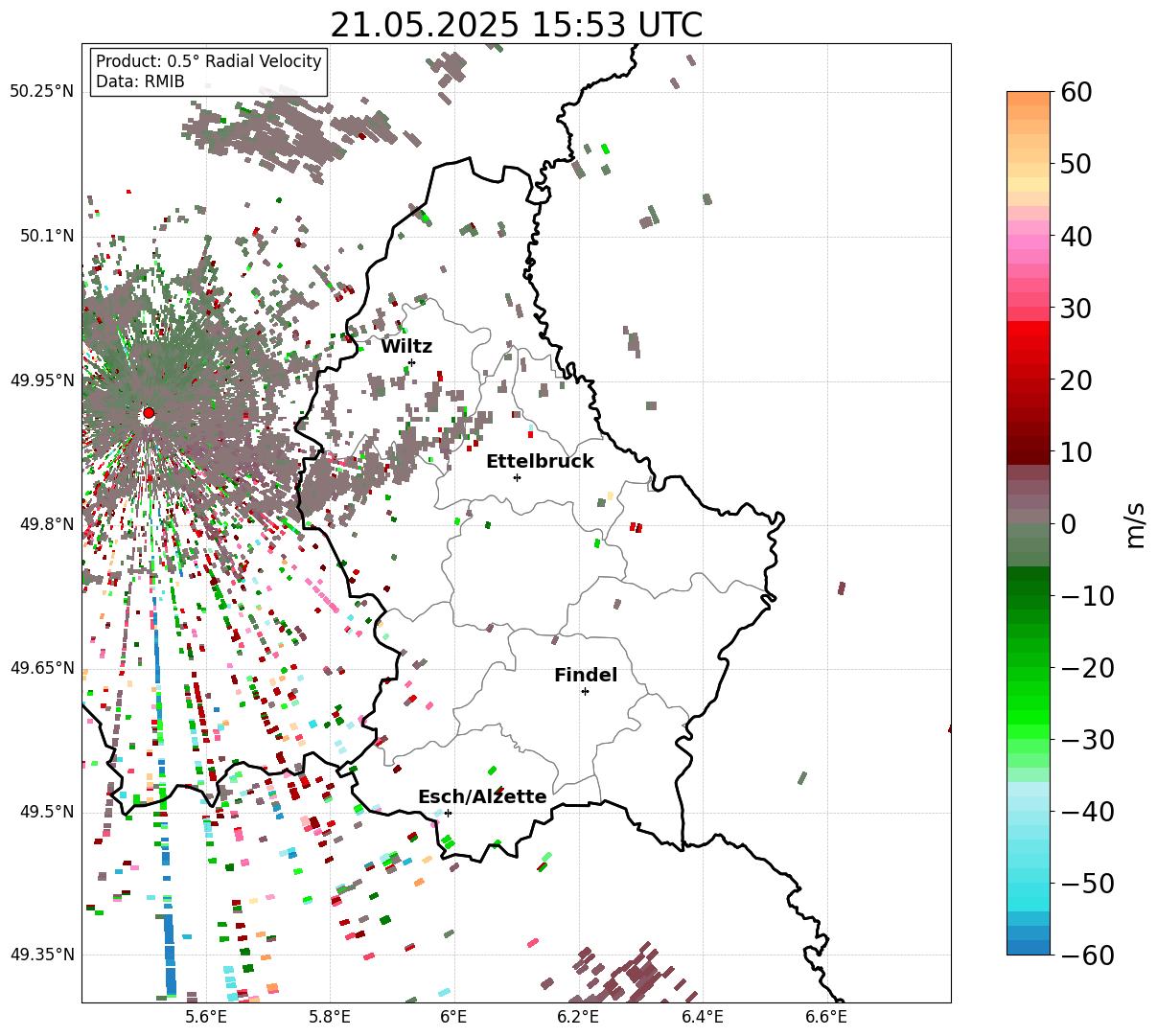Viewport: 1157px width, 1036px height.
Task: Click the 49.35°N latitude label
Action: click(42, 955)
